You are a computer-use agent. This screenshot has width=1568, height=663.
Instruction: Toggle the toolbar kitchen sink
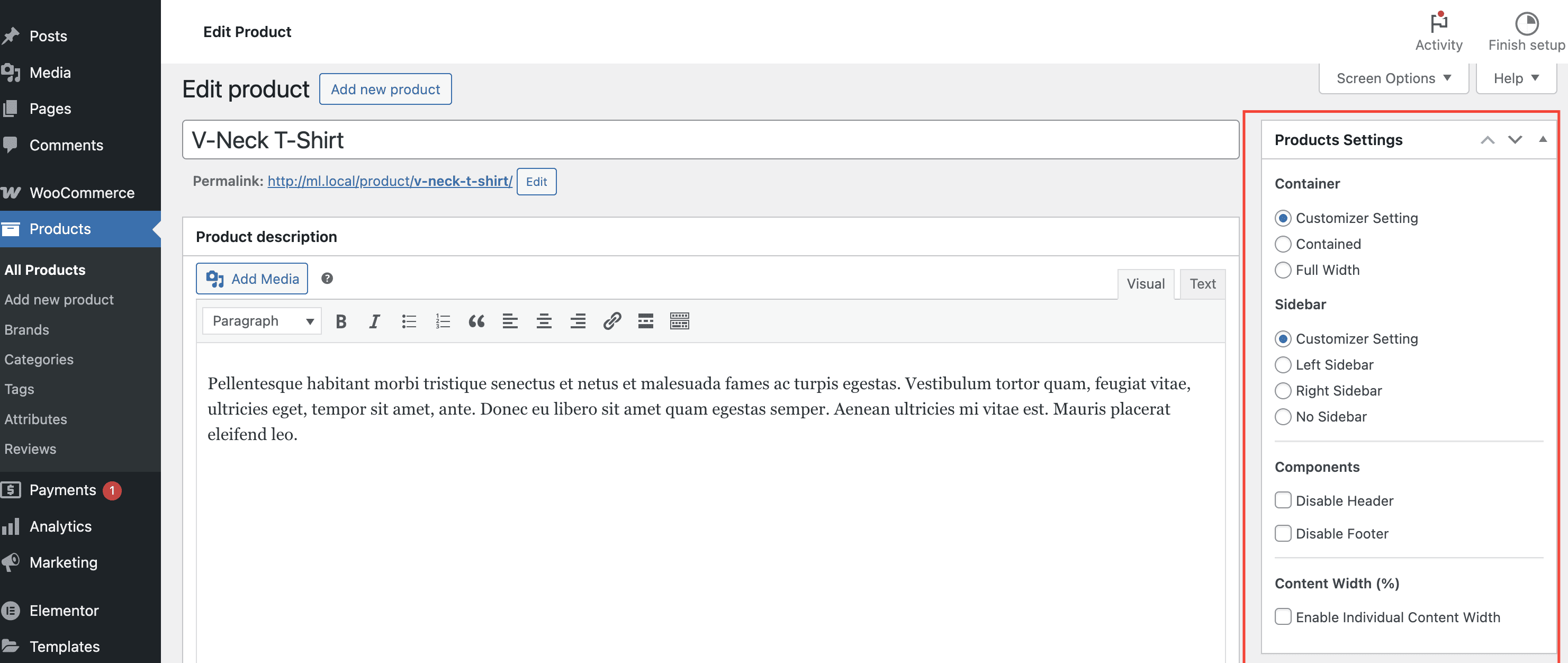tap(679, 321)
